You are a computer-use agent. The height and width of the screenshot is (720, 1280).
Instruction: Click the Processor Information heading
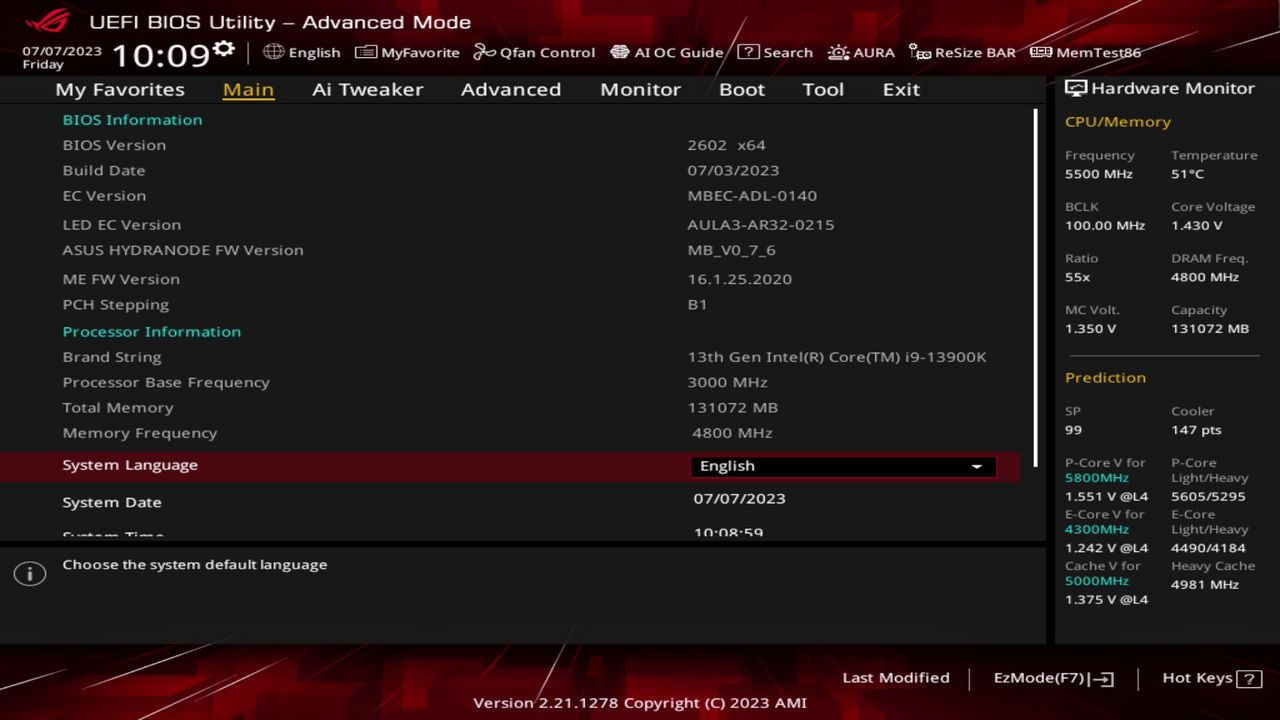coord(152,332)
